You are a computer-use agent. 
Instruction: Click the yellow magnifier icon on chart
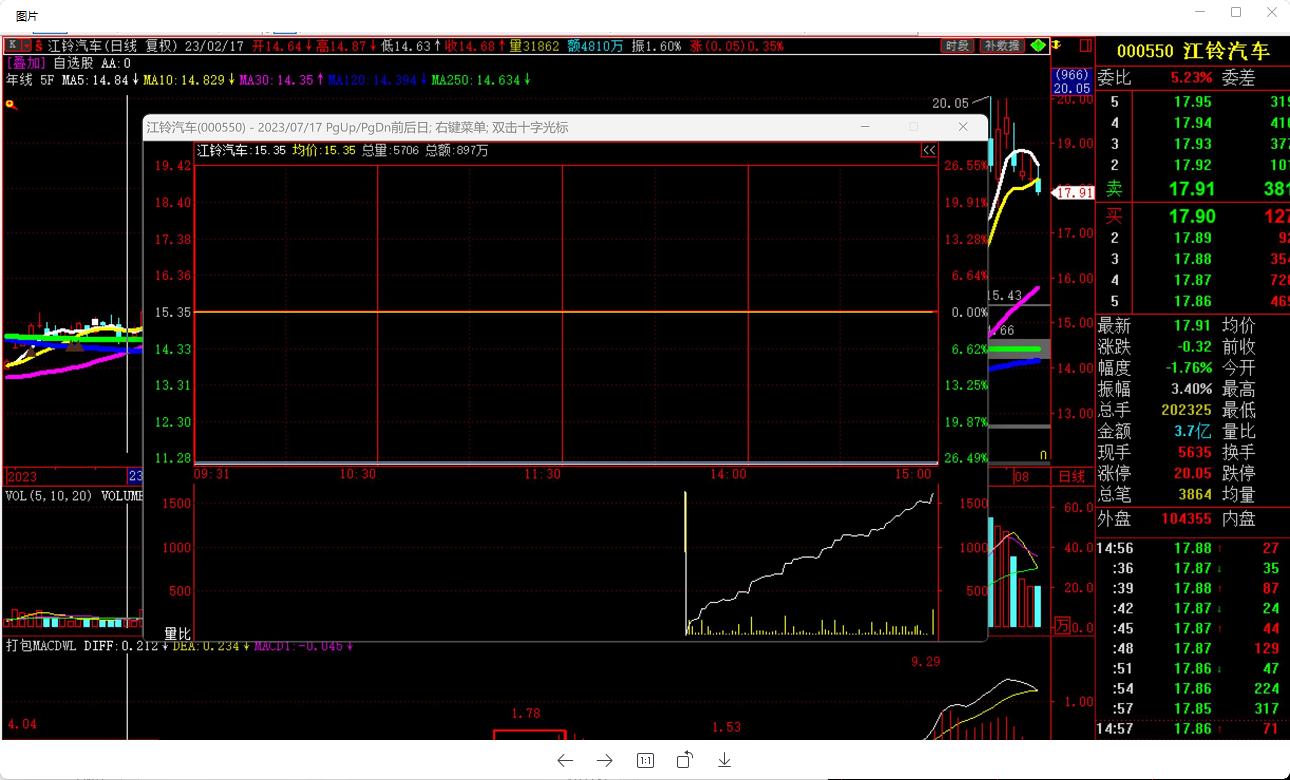click(11, 104)
